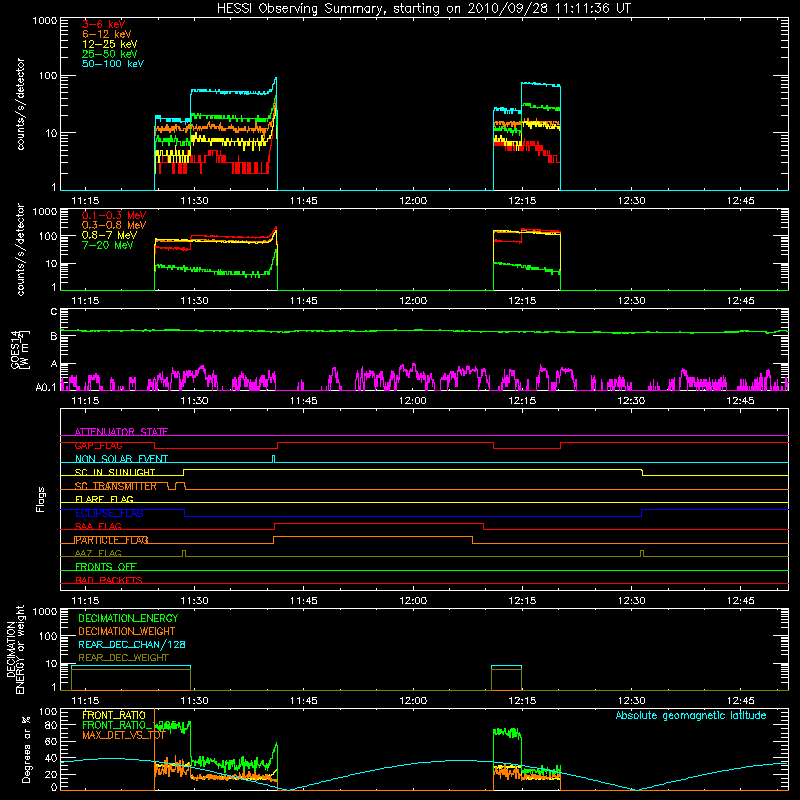Click the HESSI Observing Summary plot title
The width and height of the screenshot is (800, 800).
click(x=423, y=8)
